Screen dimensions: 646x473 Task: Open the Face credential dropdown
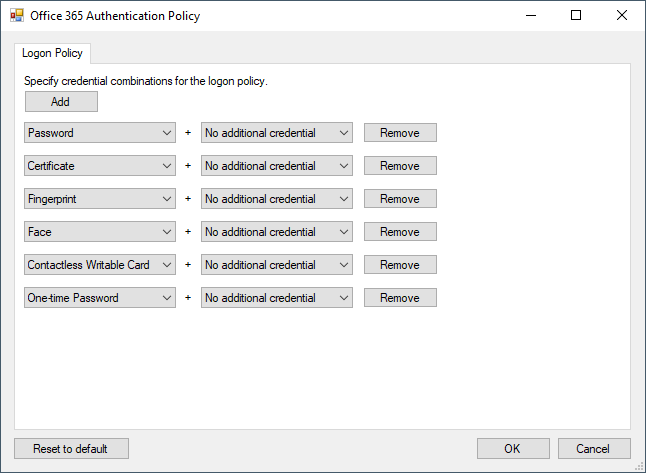click(100, 232)
